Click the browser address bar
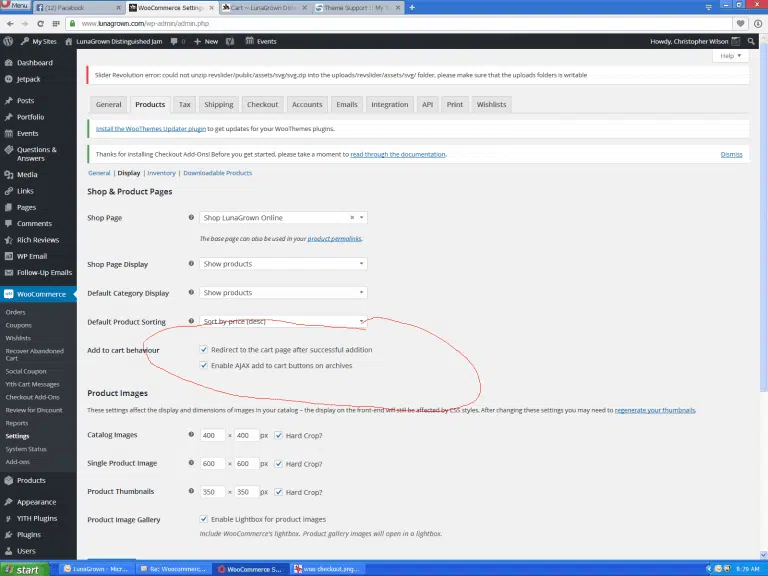The image size is (768, 576). pyautogui.click(x=399, y=24)
